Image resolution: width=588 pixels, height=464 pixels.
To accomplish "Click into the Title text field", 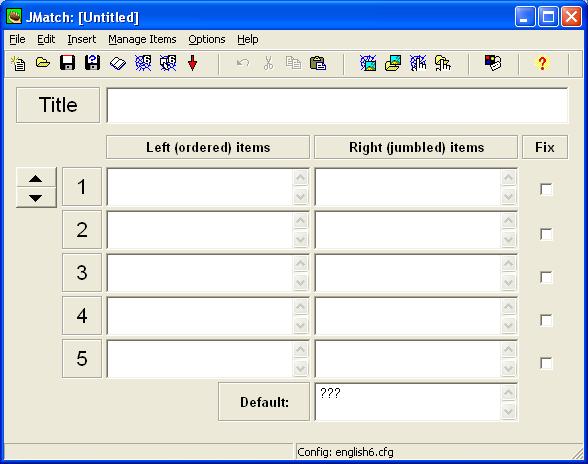I will 337,105.
